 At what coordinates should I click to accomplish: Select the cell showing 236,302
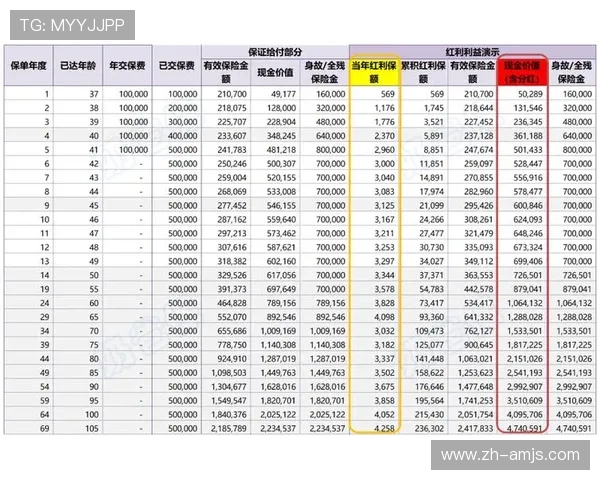423,428
